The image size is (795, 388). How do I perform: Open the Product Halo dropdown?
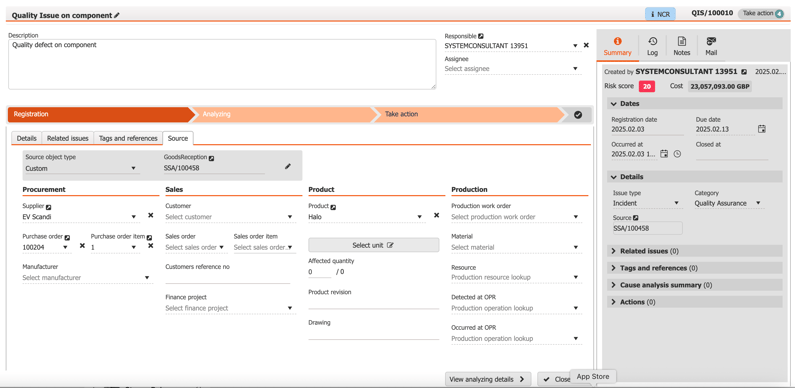[x=419, y=217]
